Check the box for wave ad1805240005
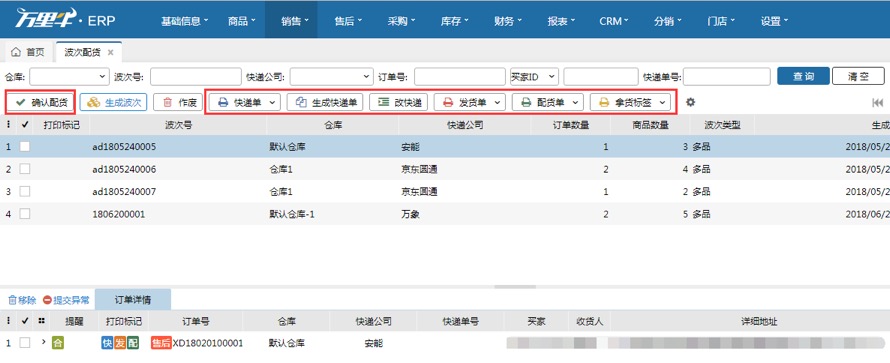Image resolution: width=890 pixels, height=363 pixels. click(x=25, y=146)
